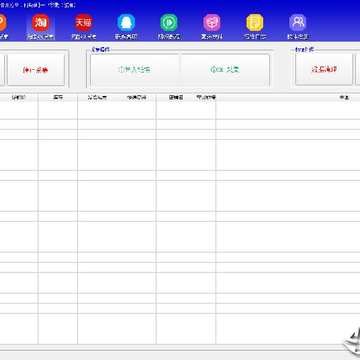
Task: Open the blue QQ penguin icon
Action: click(x=126, y=23)
